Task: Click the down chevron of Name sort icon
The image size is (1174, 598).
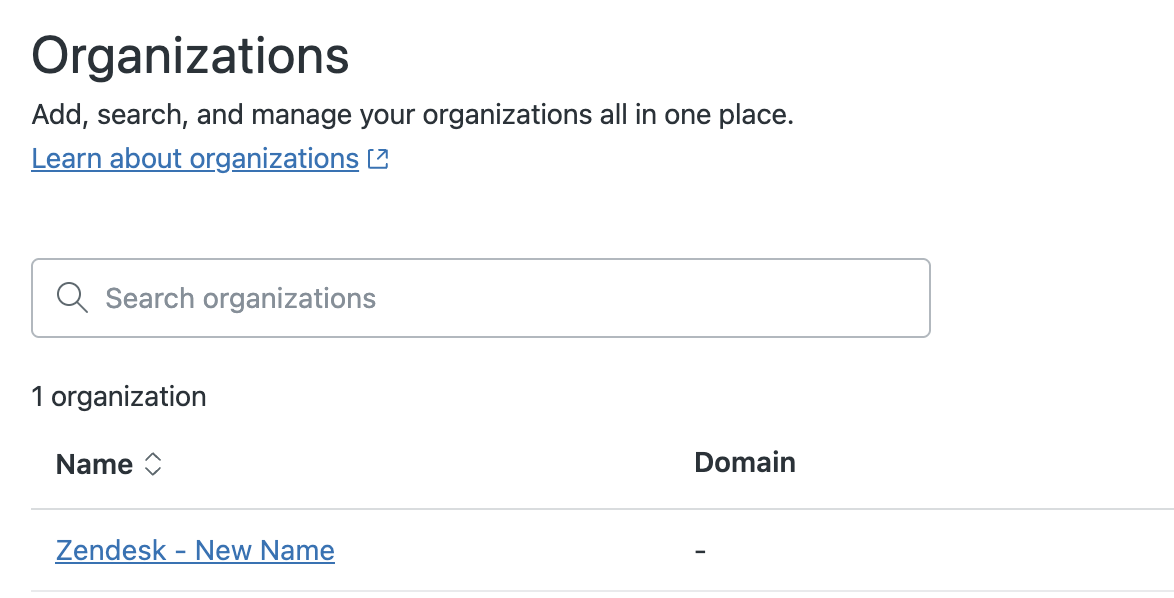Action: [152, 471]
